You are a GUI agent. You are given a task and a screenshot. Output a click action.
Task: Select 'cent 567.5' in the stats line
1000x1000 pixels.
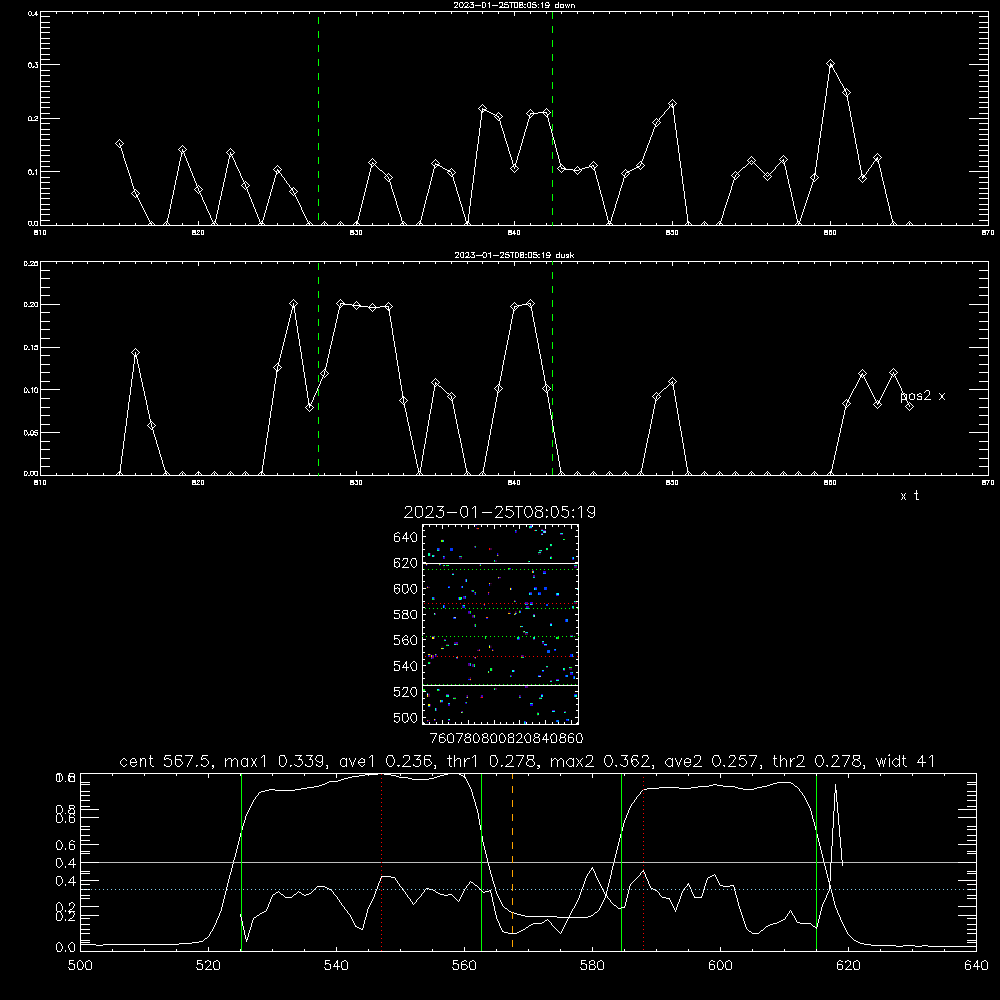coord(166,761)
